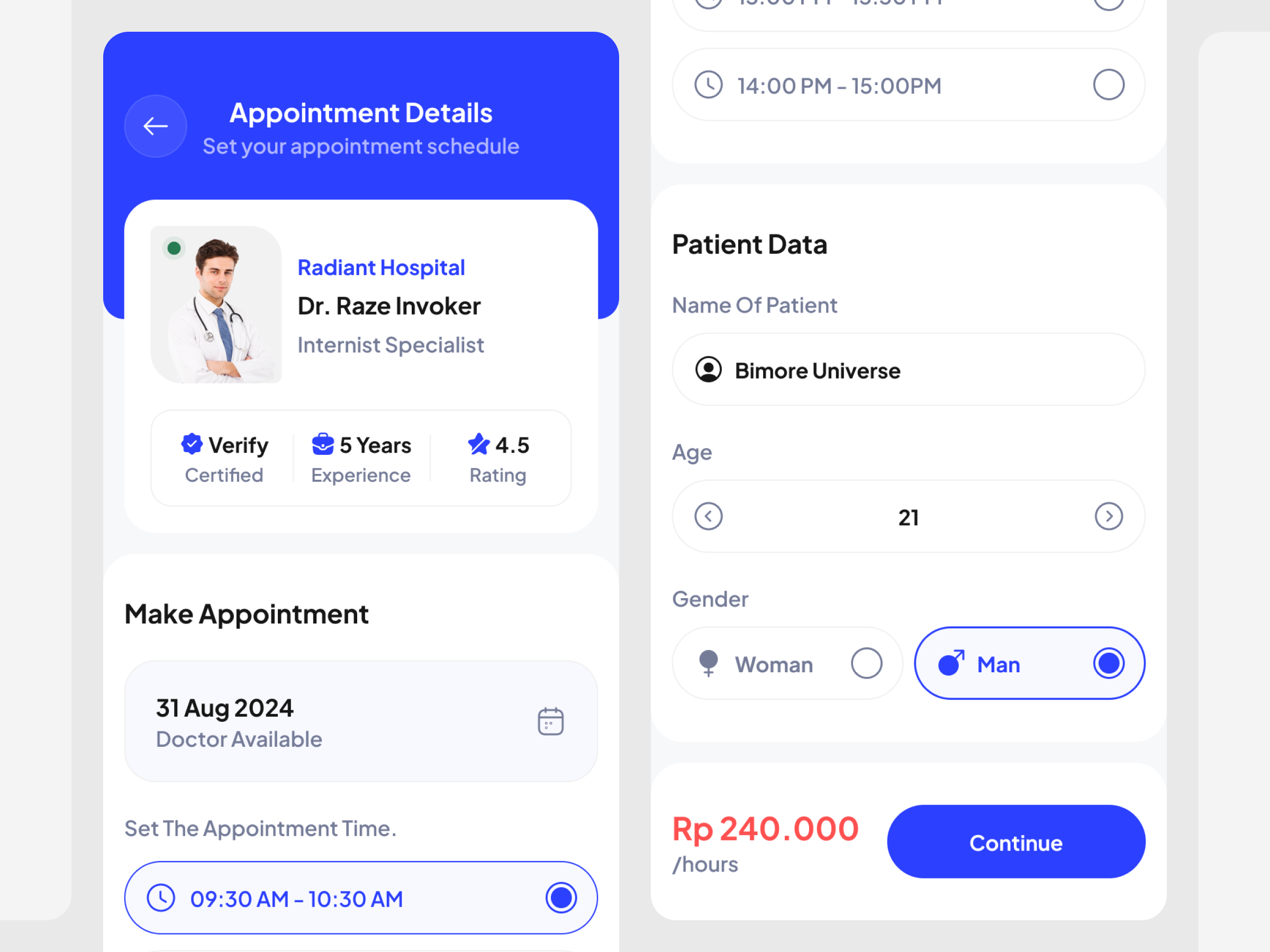The image size is (1270, 952).
Task: Open the 31 Aug 2024 date selector
Action: (x=361, y=721)
